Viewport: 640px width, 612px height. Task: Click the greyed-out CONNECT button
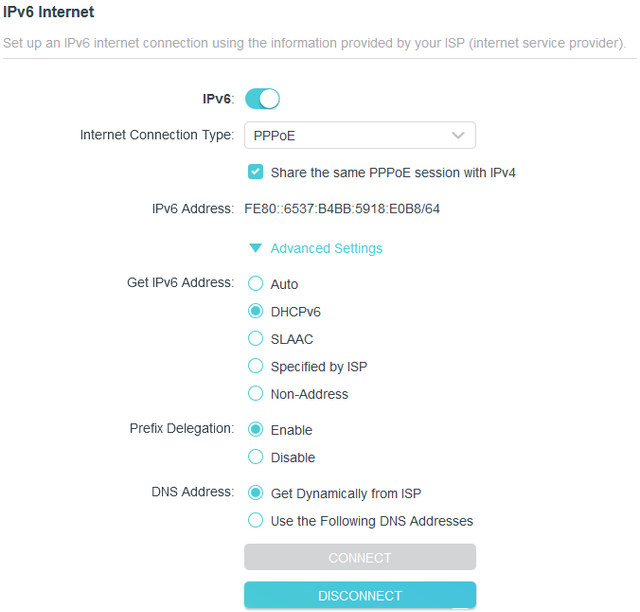click(360, 557)
